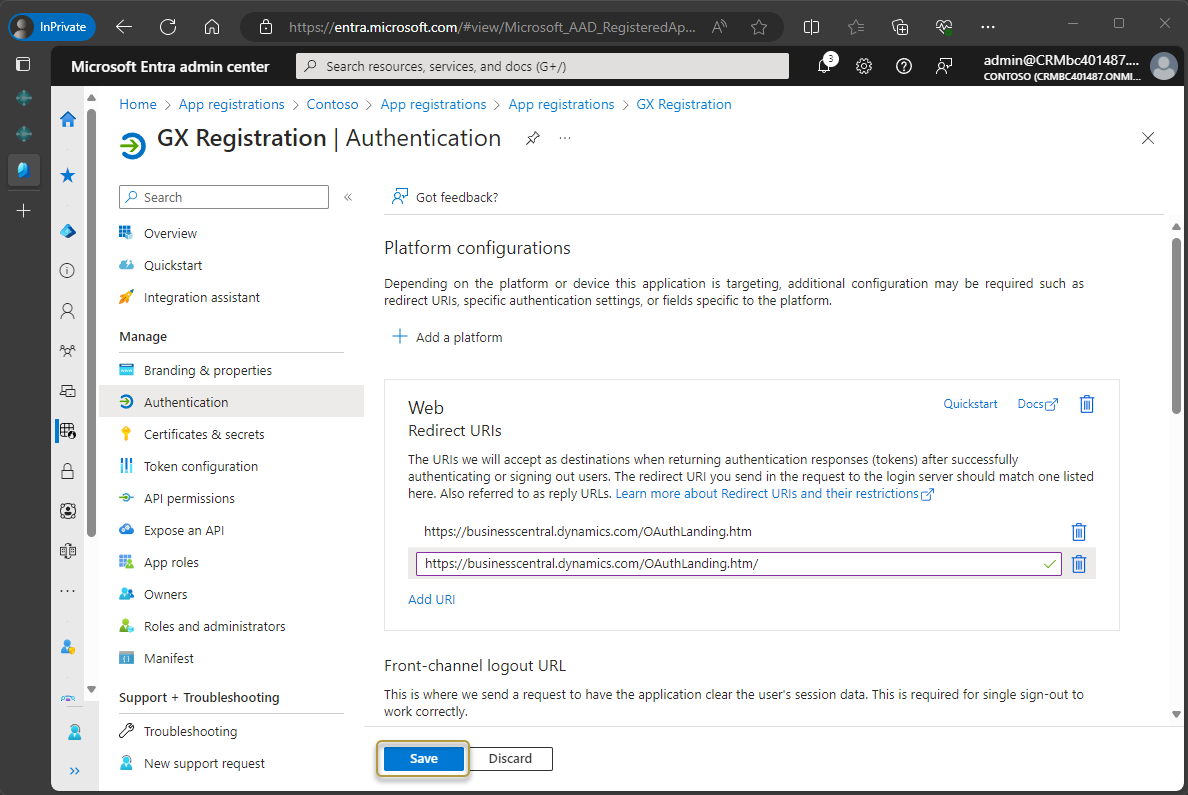This screenshot has height=795, width=1188.
Task: Select Token configuration in the menu
Action: (200, 466)
